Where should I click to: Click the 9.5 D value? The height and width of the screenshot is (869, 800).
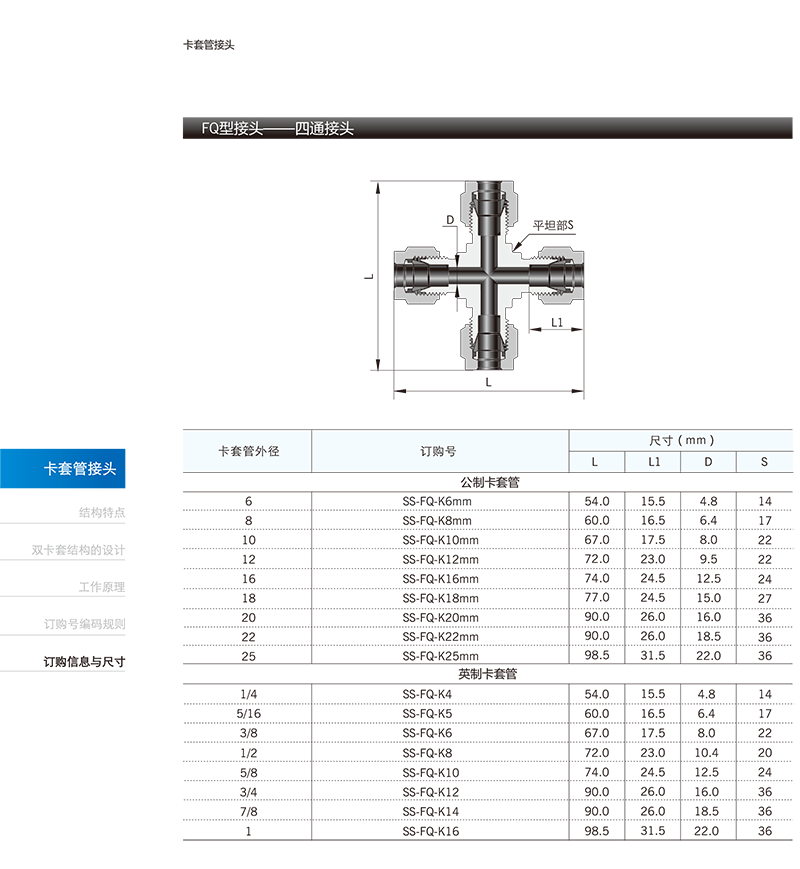point(708,559)
